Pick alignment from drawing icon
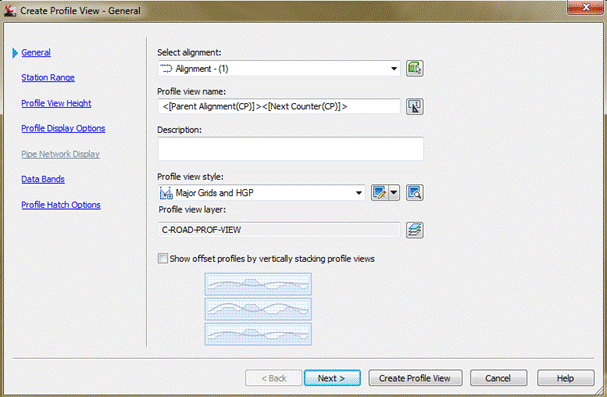Screen dimensions: 607x397 pos(414,68)
